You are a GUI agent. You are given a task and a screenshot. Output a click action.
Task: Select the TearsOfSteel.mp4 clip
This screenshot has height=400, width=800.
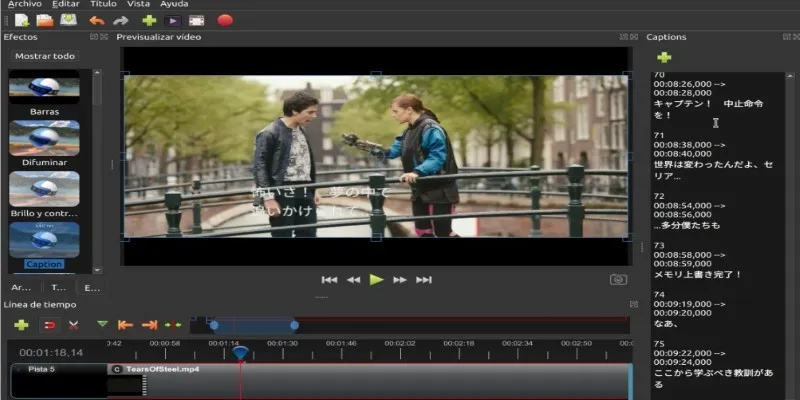(x=370, y=381)
